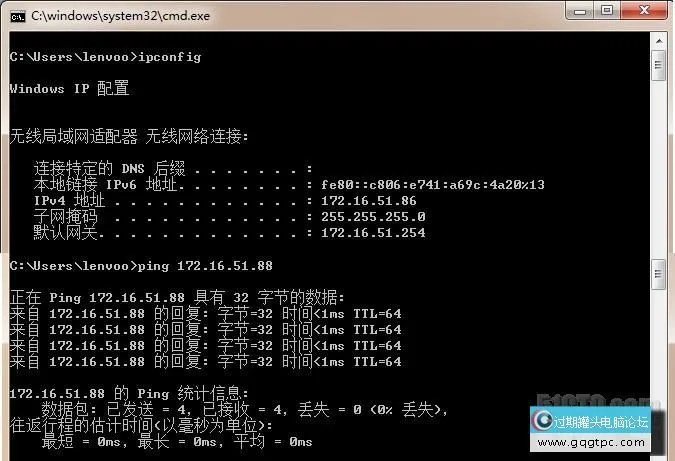This screenshot has height=461, width=675.
Task: Click the cmd.exe icon in title bar
Action: click(x=18, y=16)
